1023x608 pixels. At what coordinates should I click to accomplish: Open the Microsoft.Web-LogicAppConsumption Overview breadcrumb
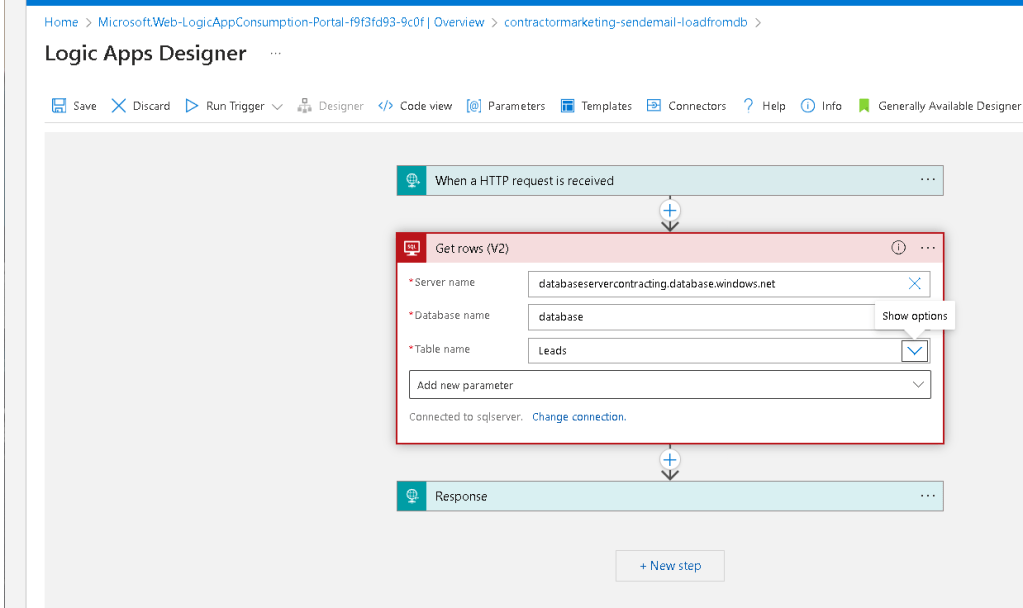click(x=291, y=22)
